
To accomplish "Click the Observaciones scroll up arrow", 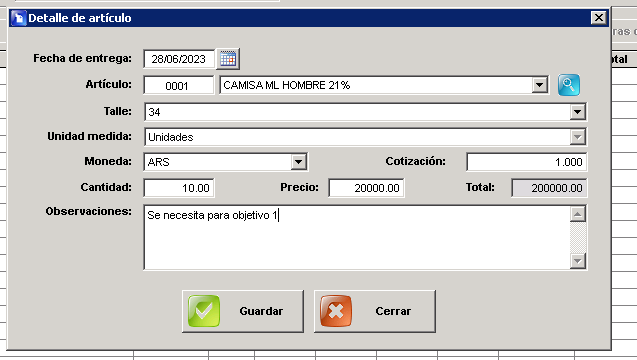I will 578,214.
